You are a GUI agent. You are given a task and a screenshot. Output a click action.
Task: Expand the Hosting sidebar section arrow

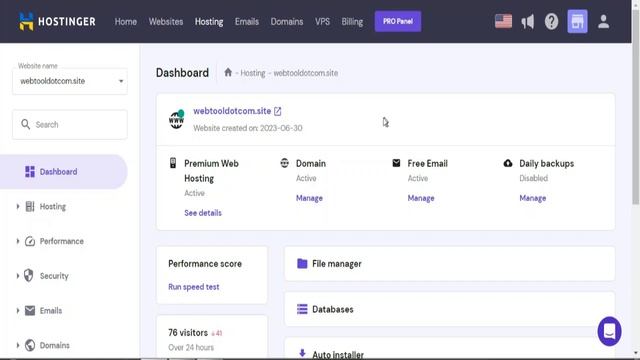[x=18, y=206]
